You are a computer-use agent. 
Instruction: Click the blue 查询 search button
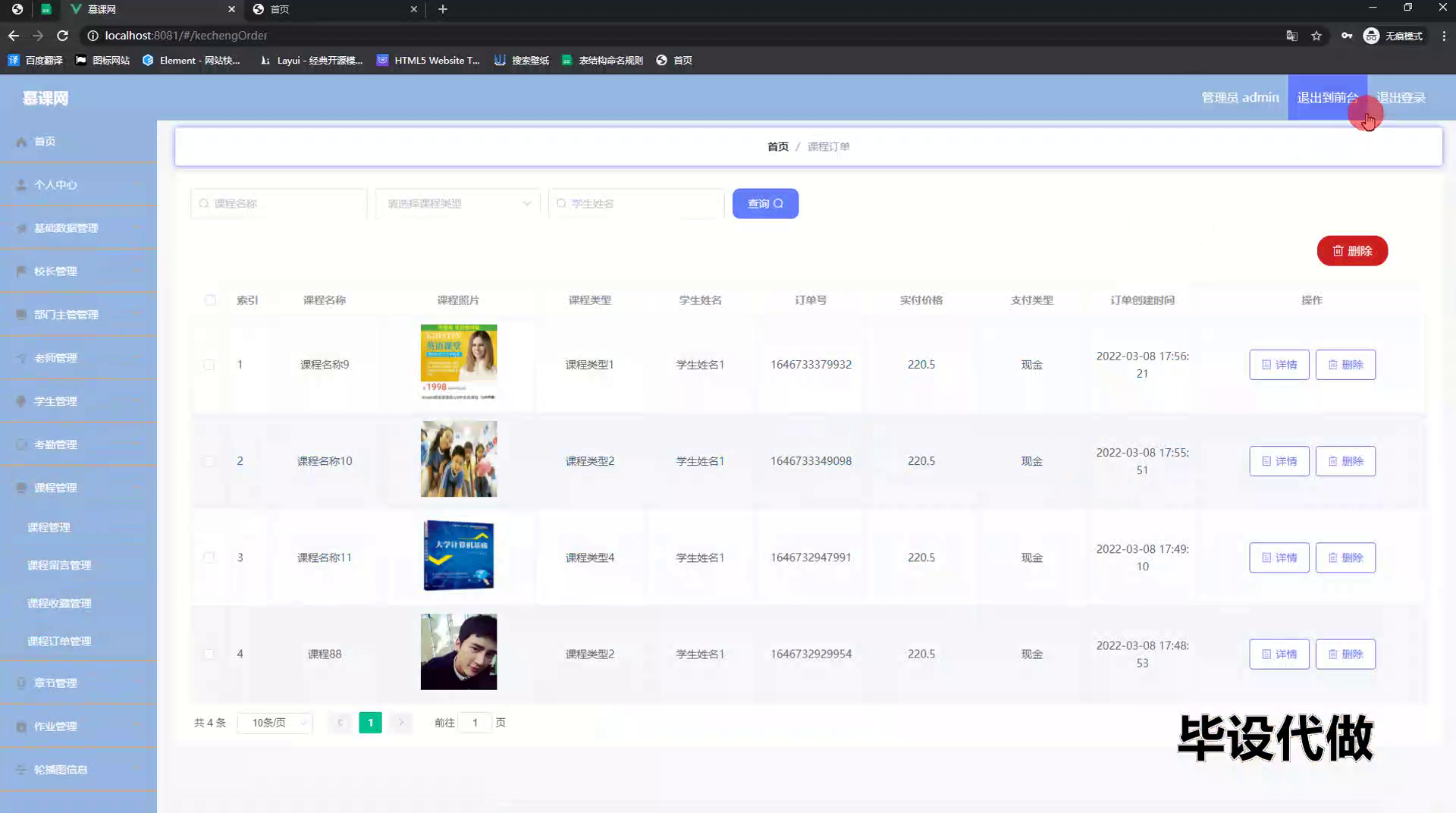[765, 203]
